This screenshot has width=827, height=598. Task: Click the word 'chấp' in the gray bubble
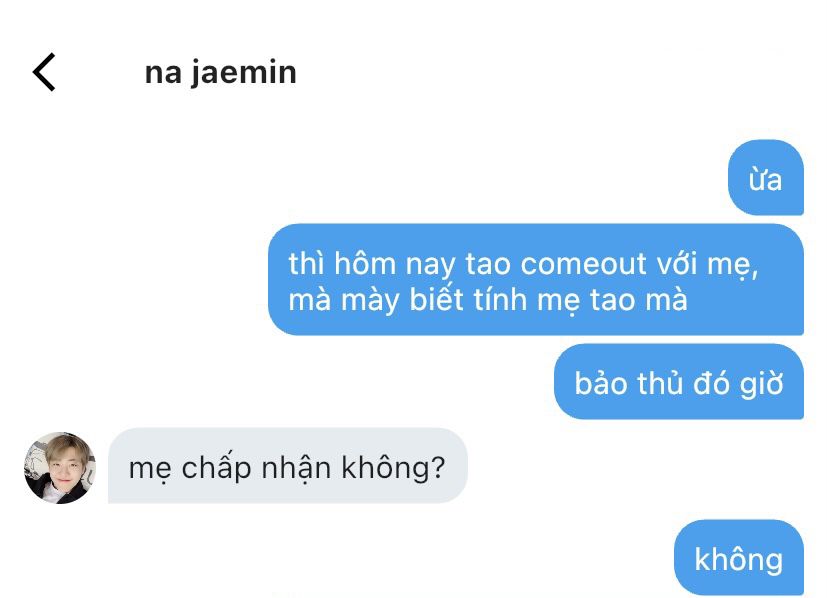(x=216, y=468)
